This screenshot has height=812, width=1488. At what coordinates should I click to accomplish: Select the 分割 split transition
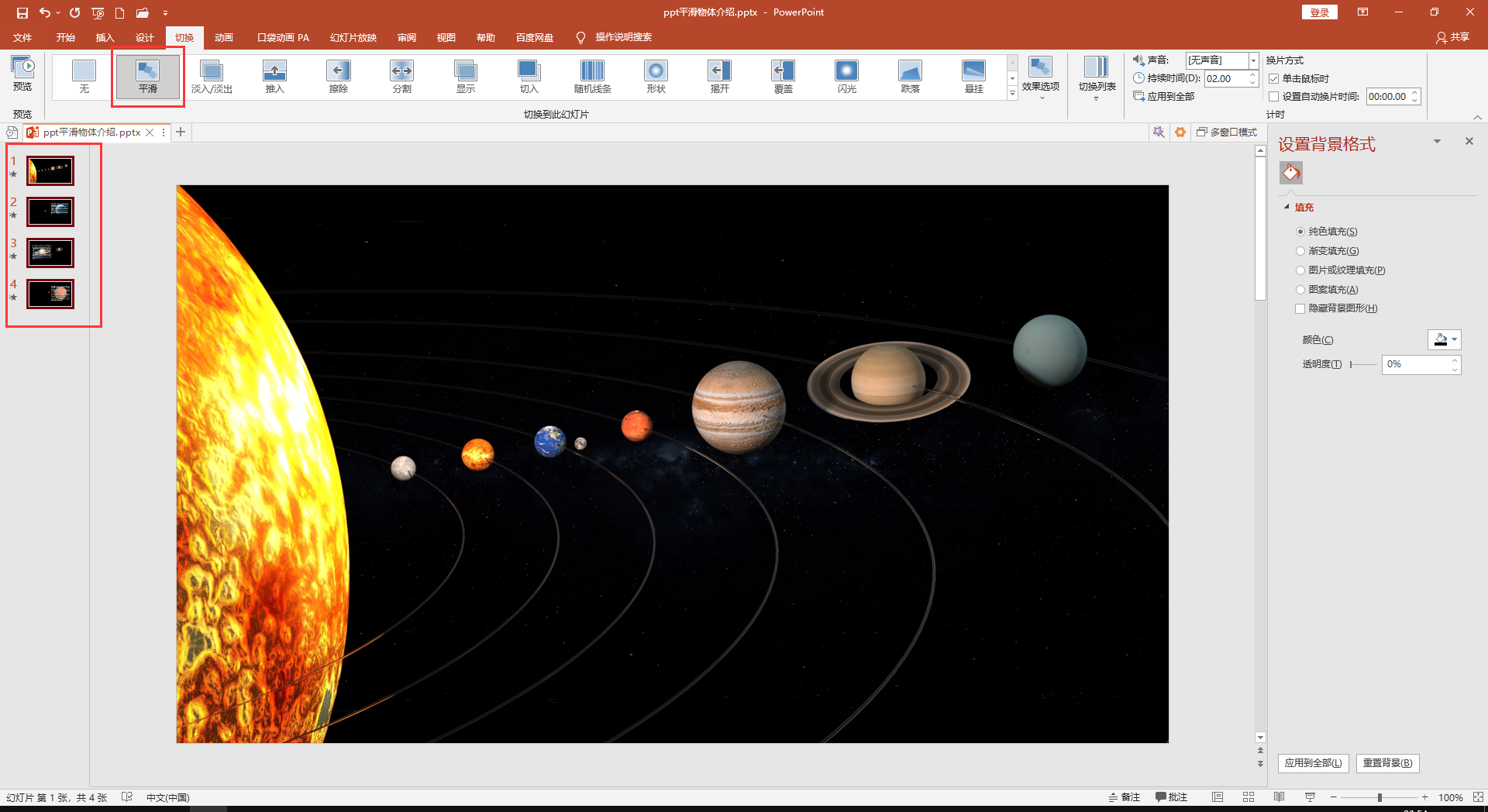click(x=402, y=77)
